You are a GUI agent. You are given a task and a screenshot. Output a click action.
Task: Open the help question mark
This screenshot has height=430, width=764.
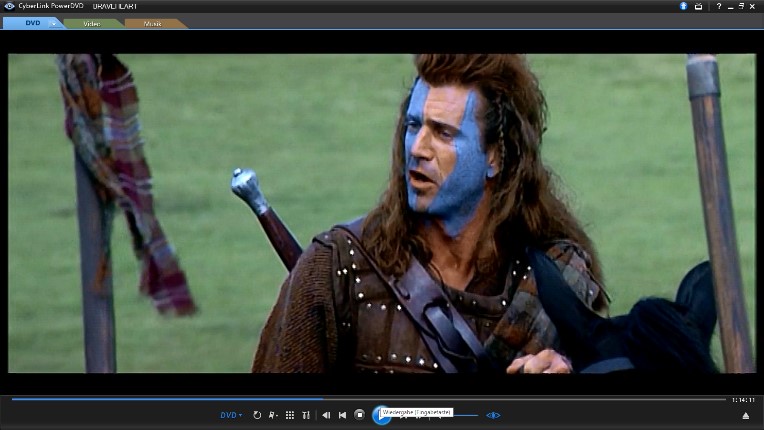point(718,6)
